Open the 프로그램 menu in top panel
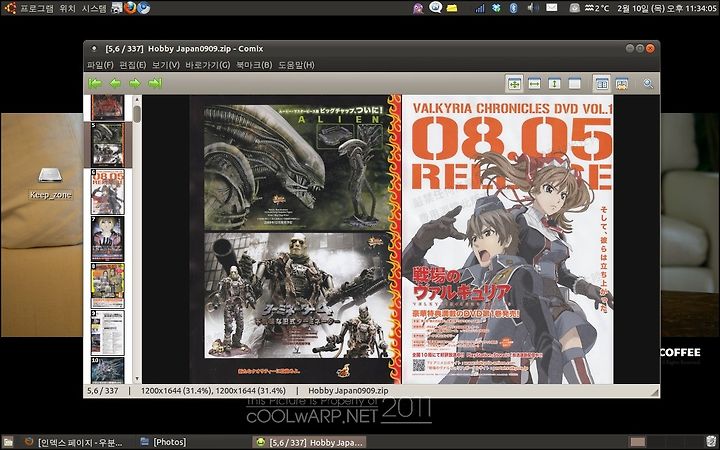Image resolution: width=720 pixels, height=450 pixels. [x=36, y=8]
